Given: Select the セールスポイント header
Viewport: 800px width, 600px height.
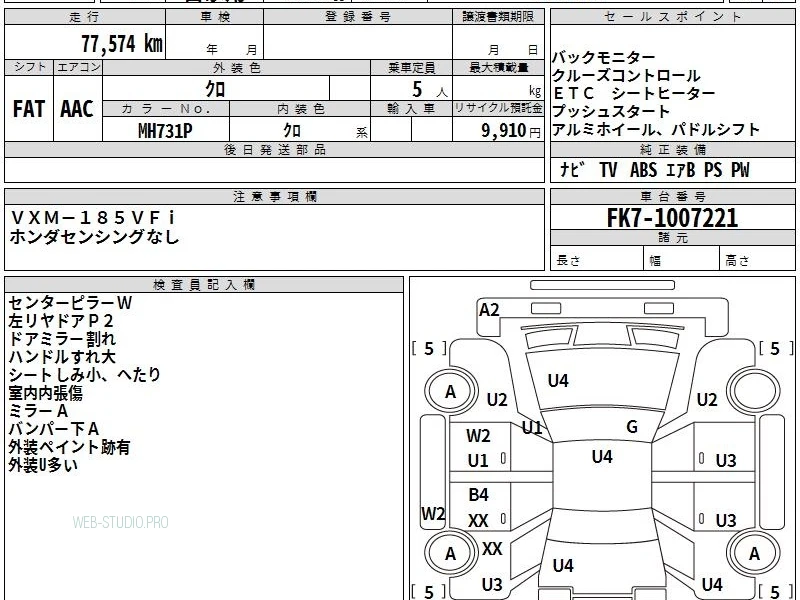Looking at the screenshot, I should pos(672,17).
